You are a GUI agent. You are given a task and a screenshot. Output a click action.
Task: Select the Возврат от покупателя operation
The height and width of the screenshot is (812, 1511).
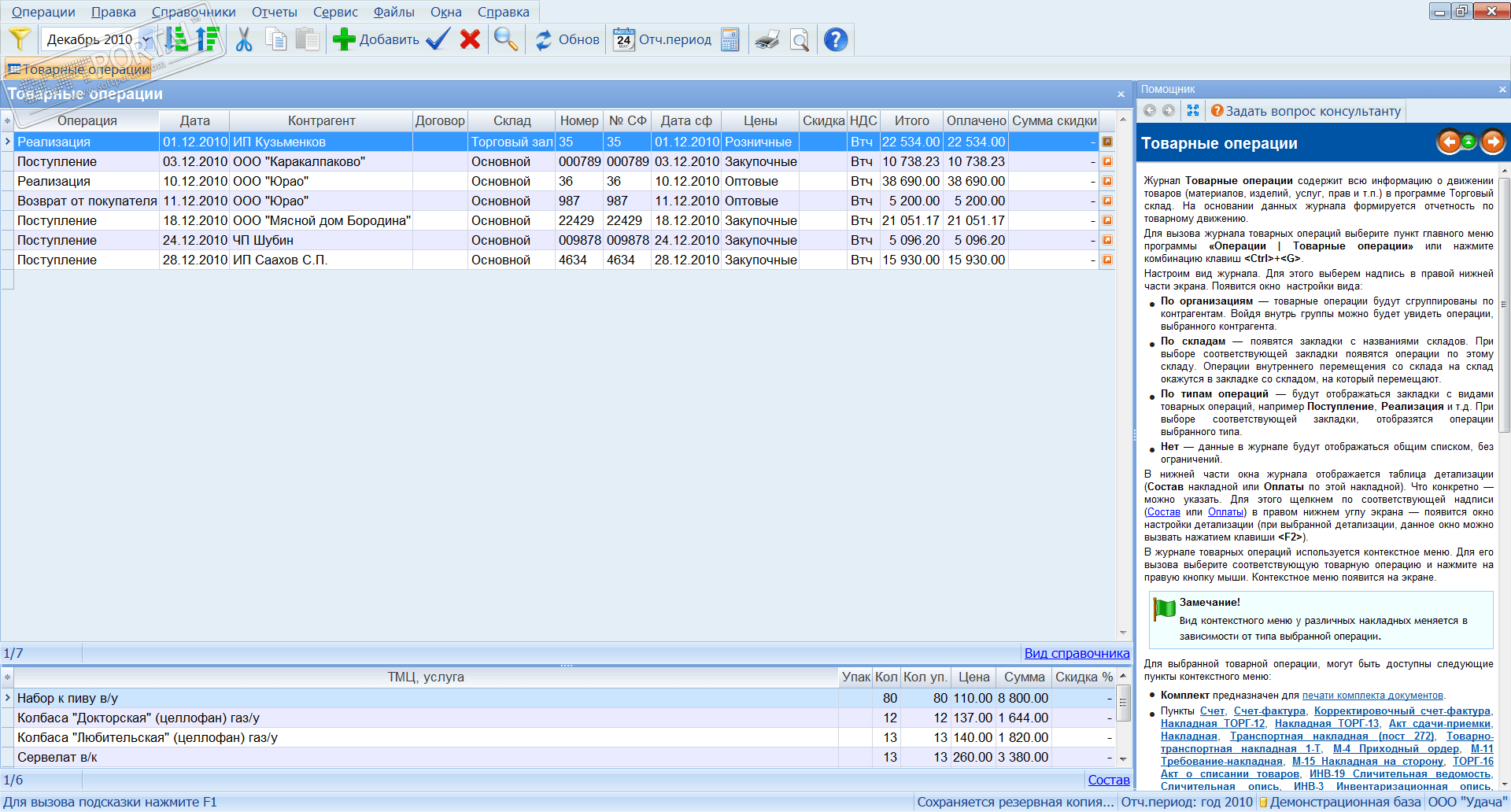click(87, 201)
